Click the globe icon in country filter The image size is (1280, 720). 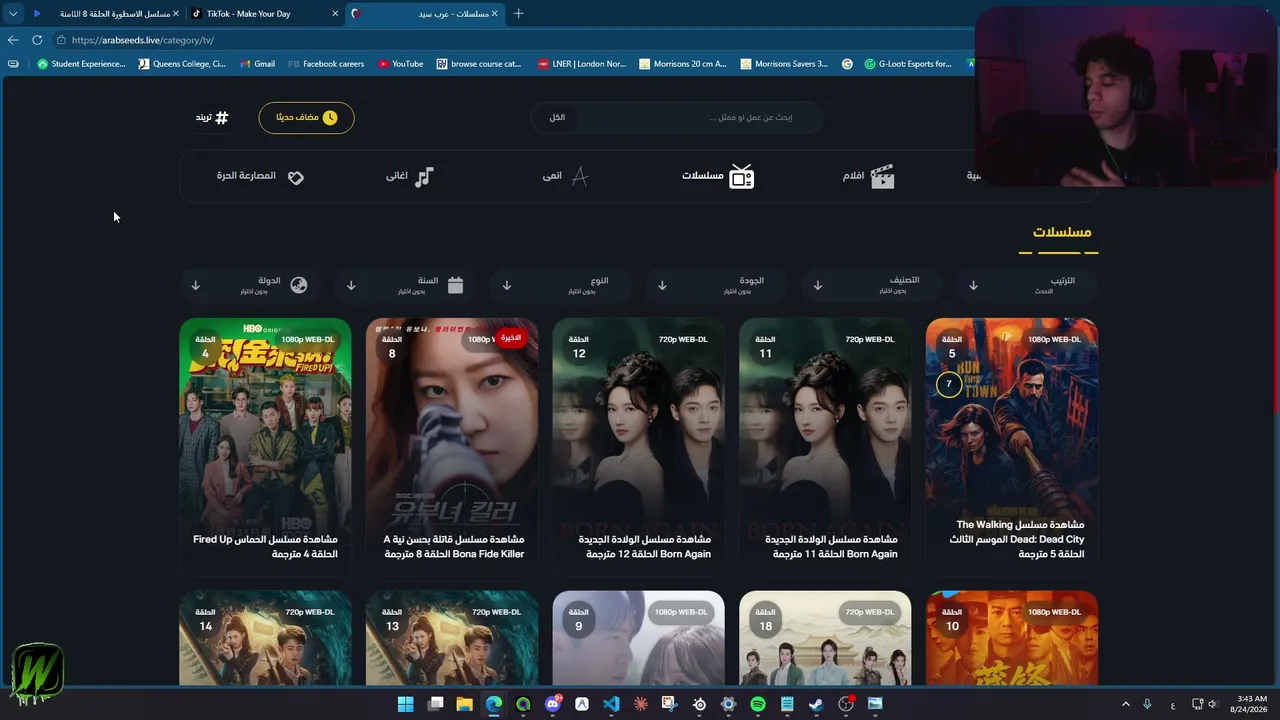pyautogui.click(x=298, y=285)
